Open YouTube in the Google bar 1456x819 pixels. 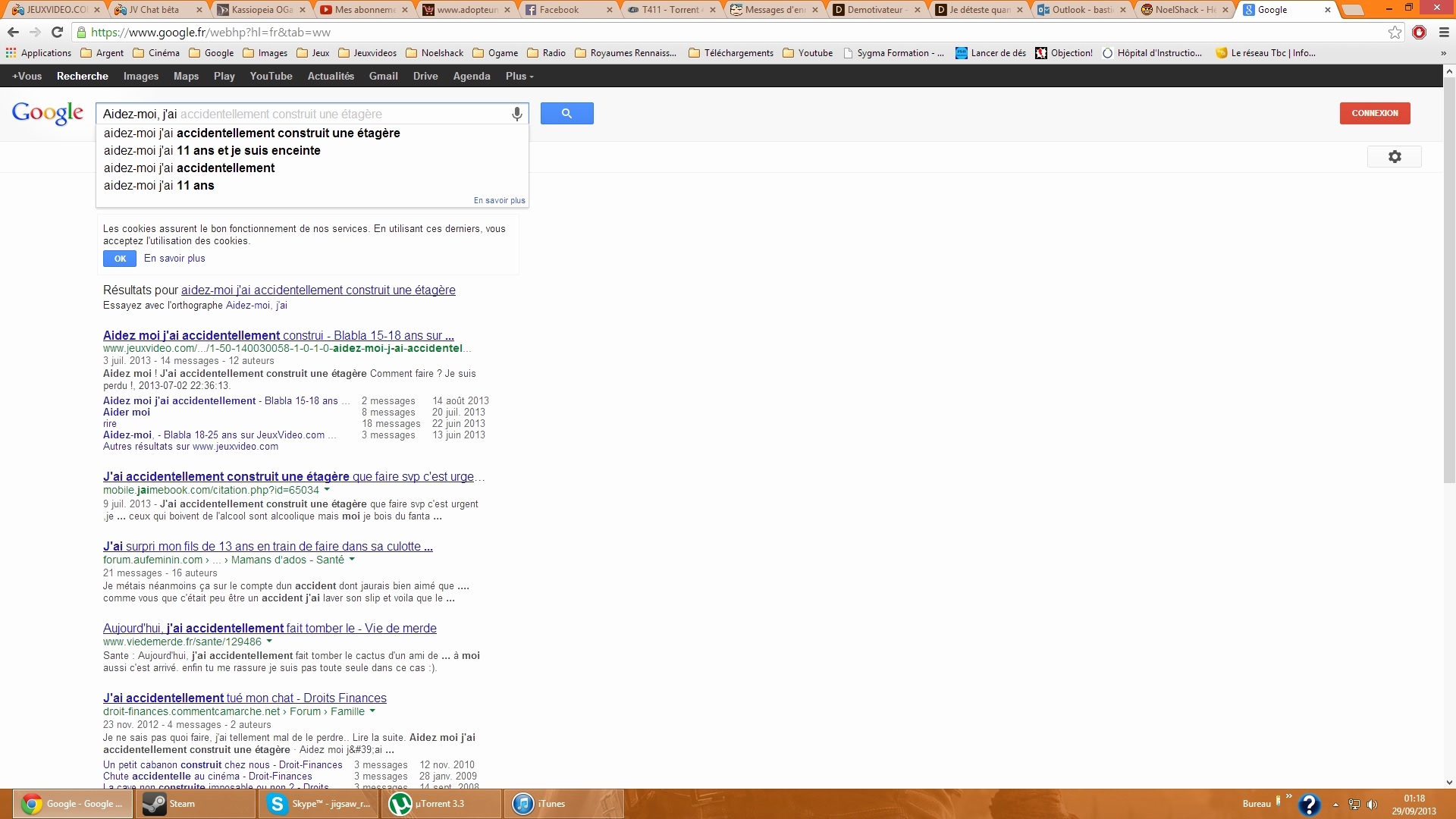point(271,76)
